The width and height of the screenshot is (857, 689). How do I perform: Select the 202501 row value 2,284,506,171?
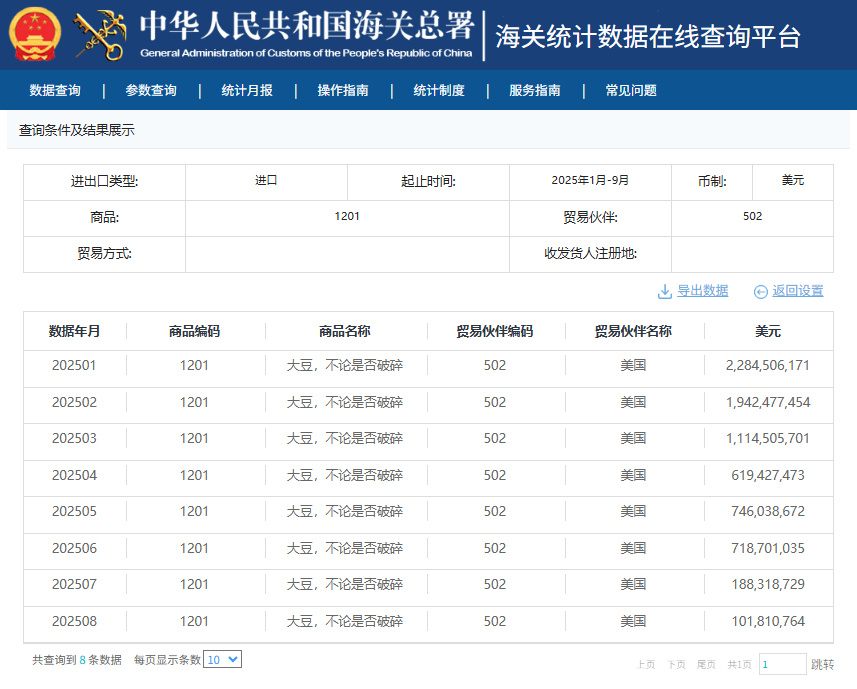767,366
